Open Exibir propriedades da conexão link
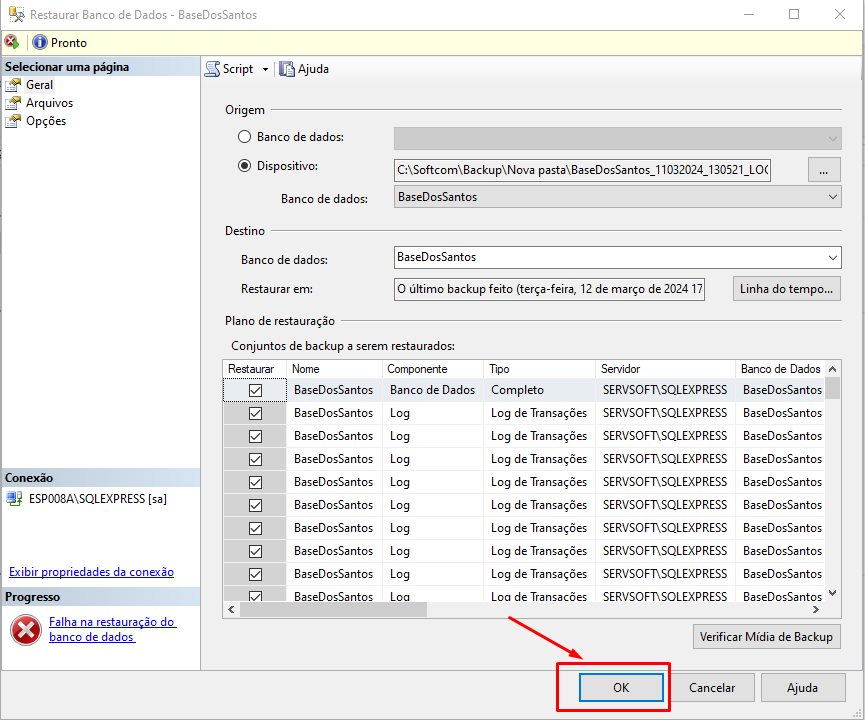 click(91, 572)
